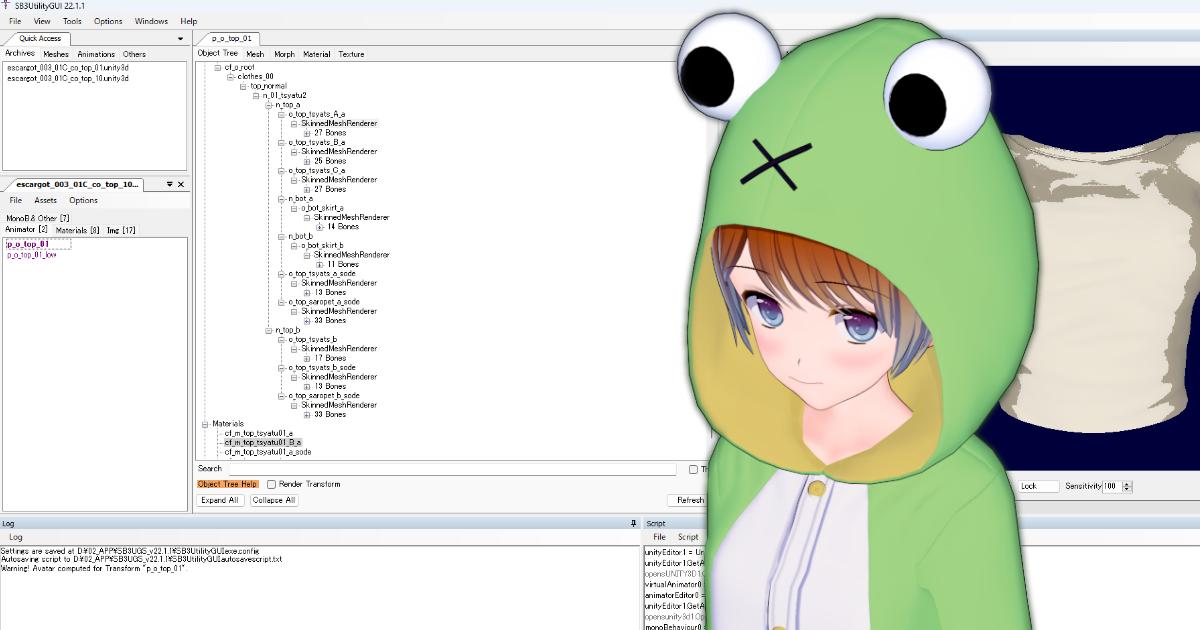Click the Quick Access panel dropdown arrow
This screenshot has height=630, width=1200.
click(181, 39)
